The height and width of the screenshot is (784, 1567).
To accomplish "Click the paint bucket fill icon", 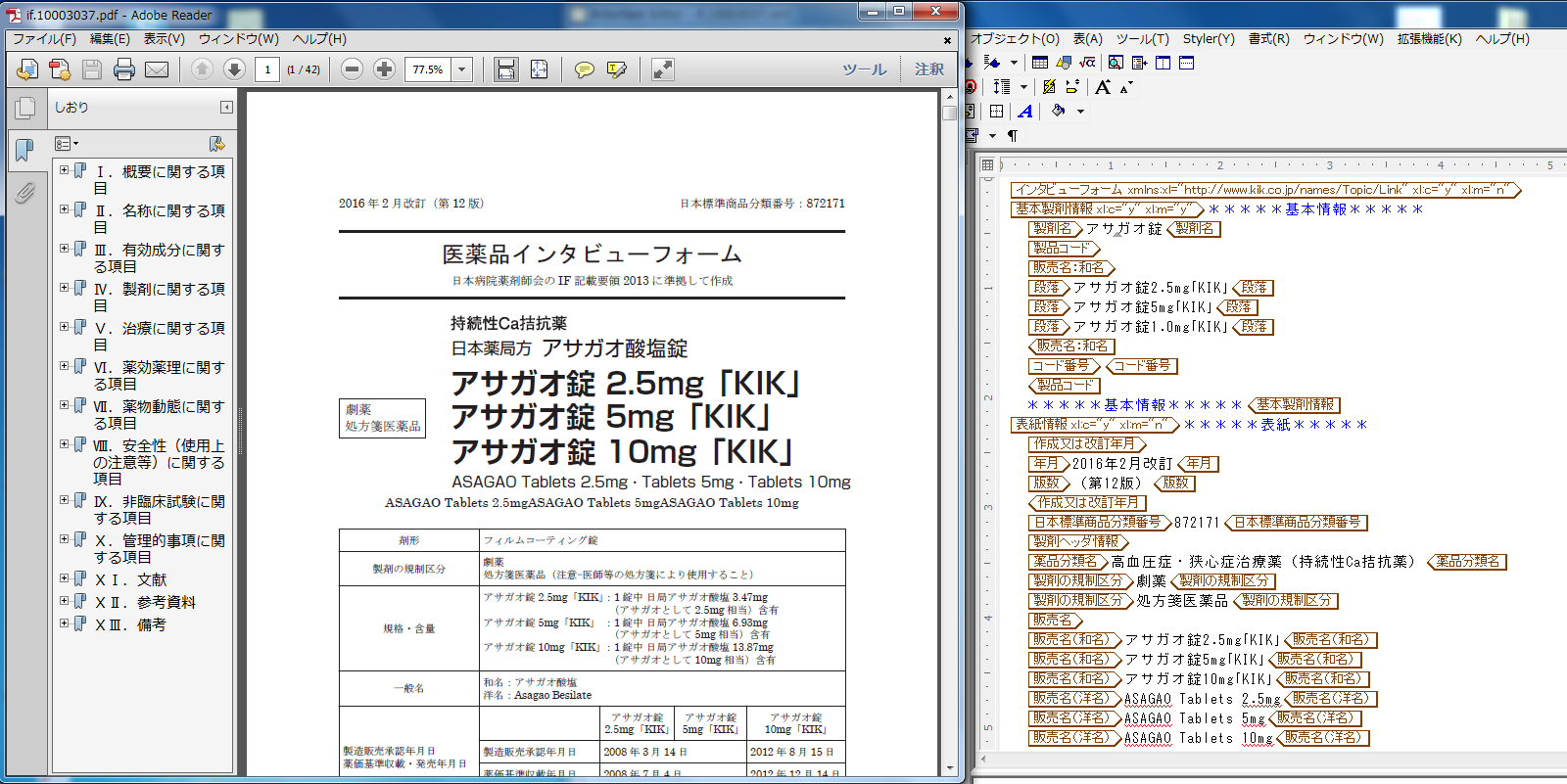I will pos(1059,112).
